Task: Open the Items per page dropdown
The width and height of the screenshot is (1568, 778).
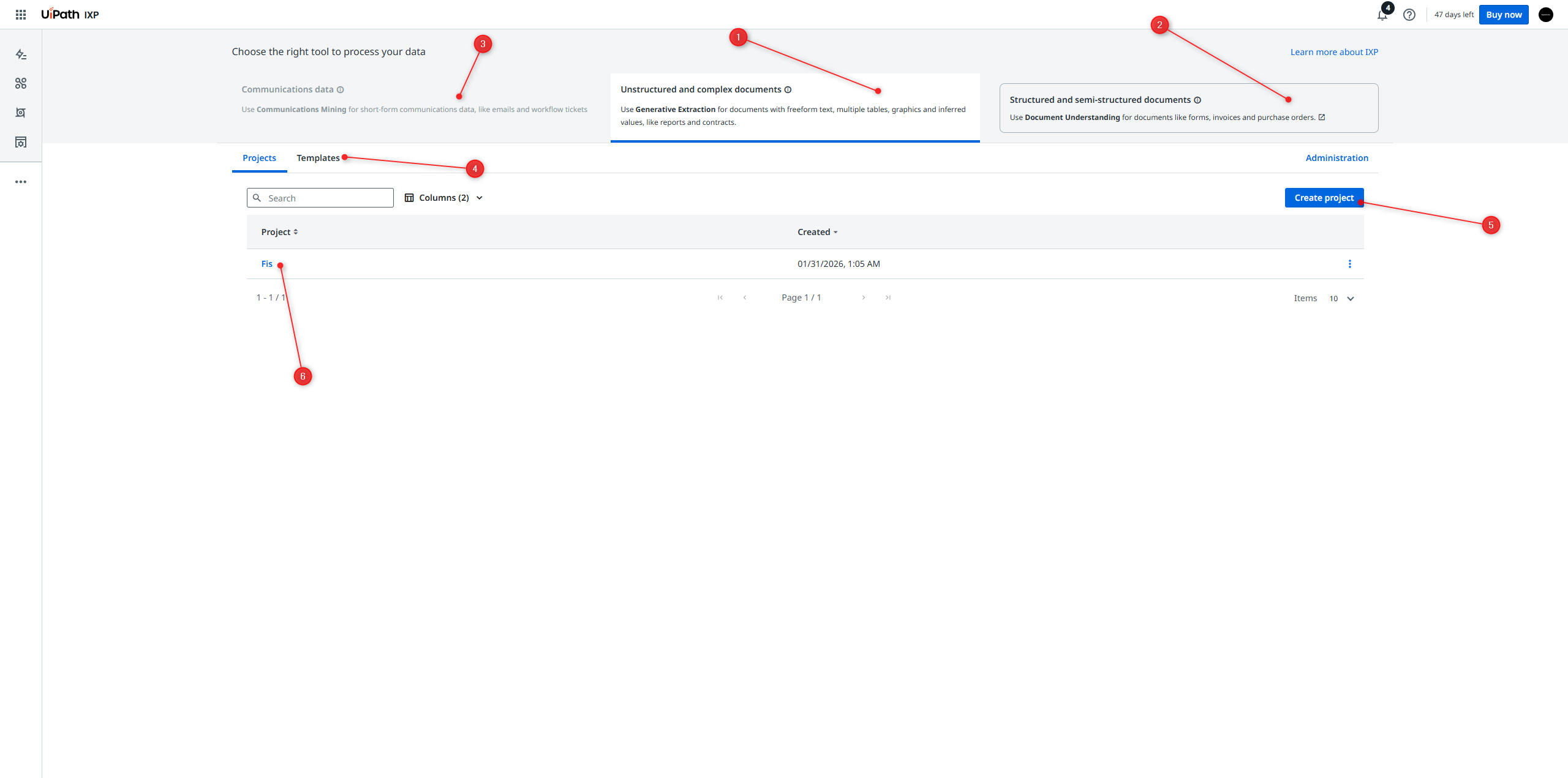Action: 1341,299
